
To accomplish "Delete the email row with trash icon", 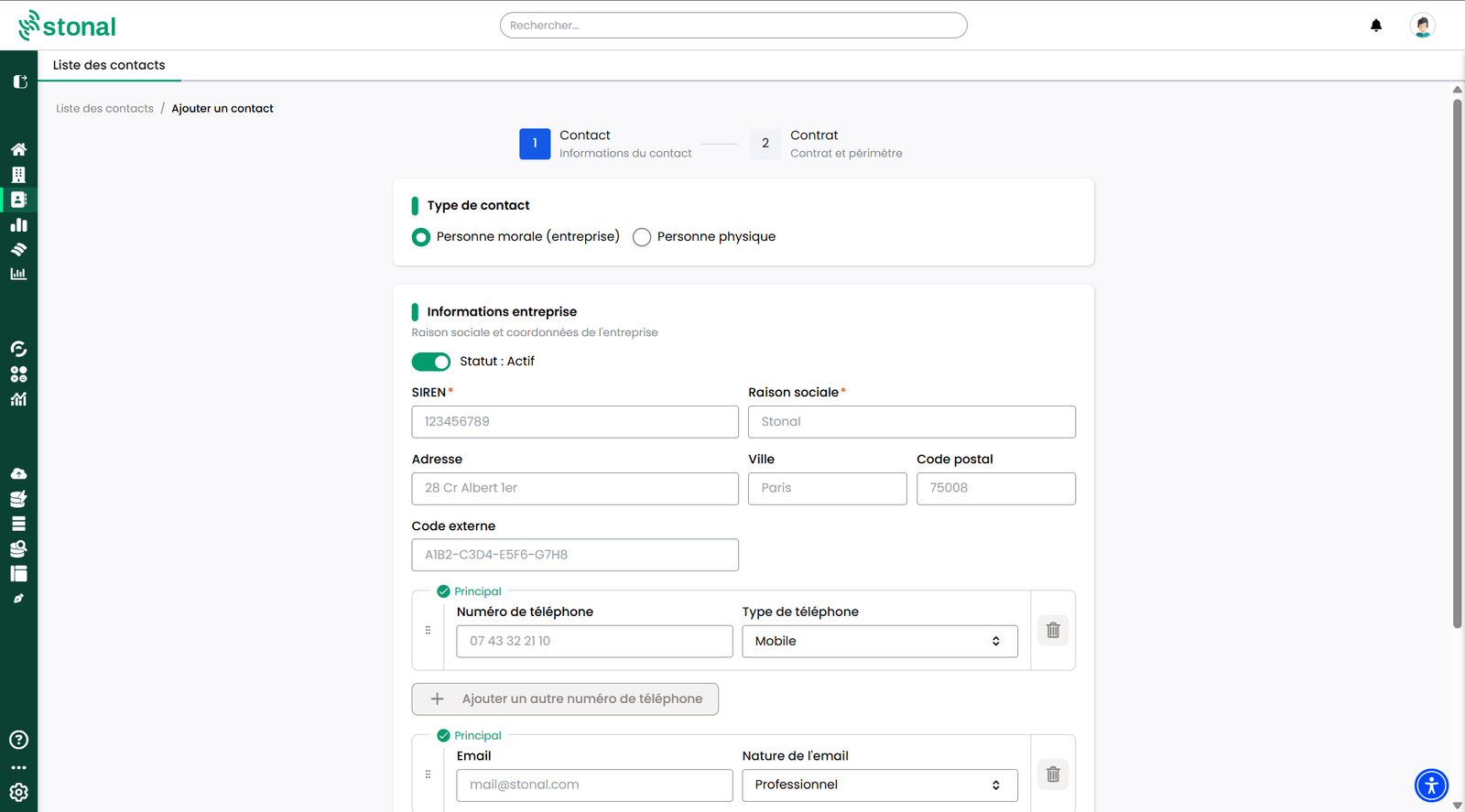I will pyautogui.click(x=1053, y=774).
